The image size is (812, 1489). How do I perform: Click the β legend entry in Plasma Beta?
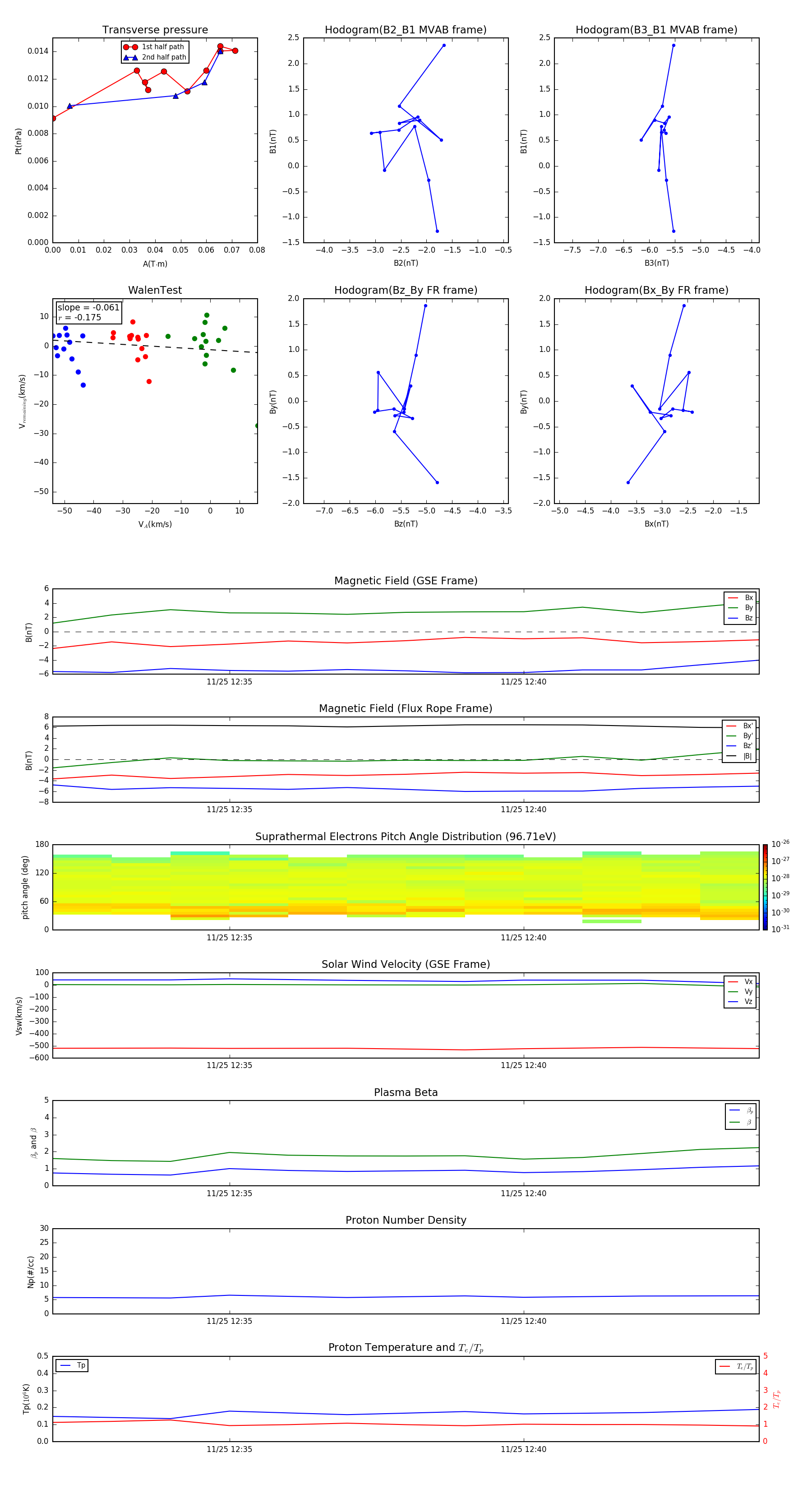coord(741,1122)
